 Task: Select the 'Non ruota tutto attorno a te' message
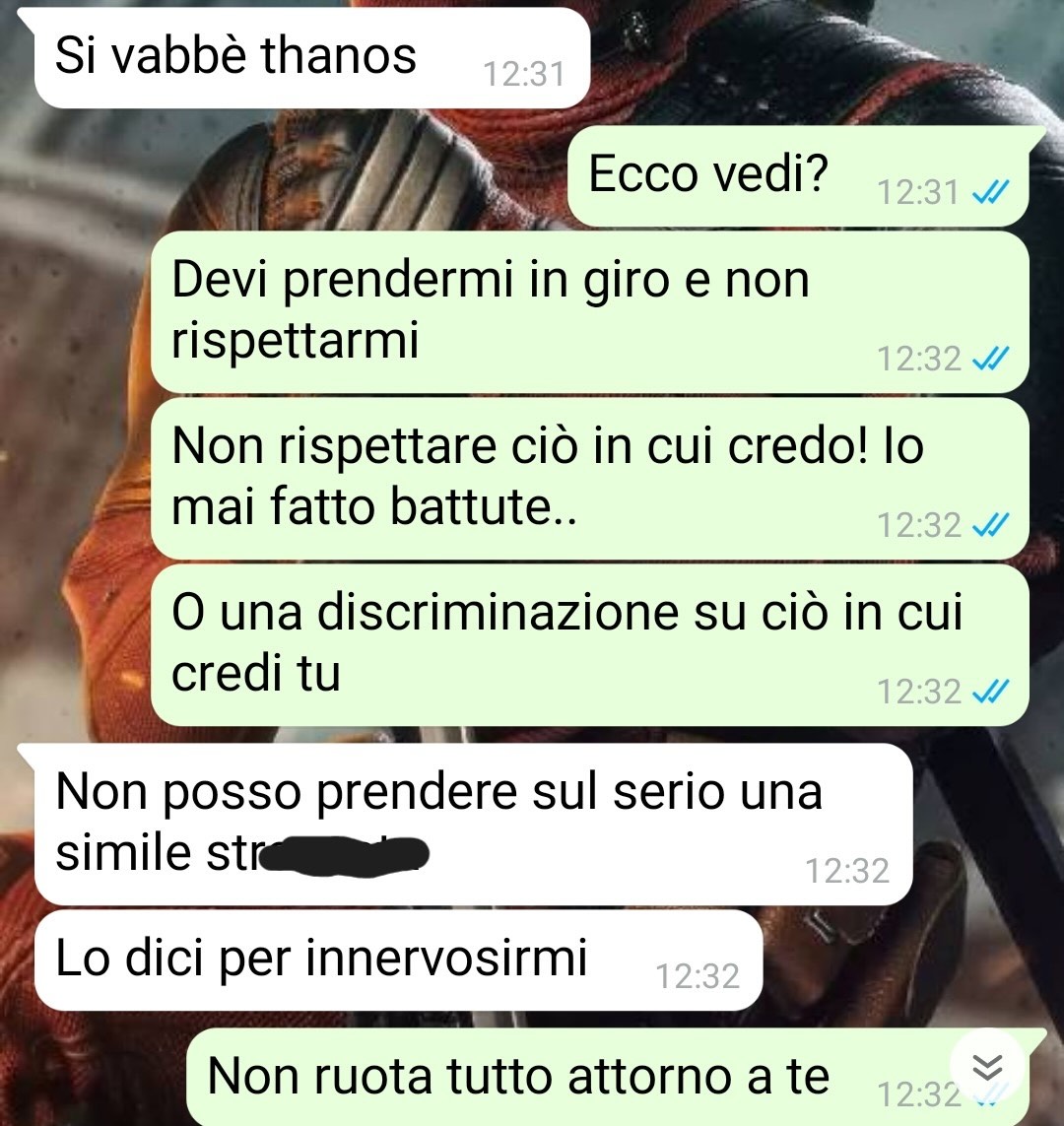click(x=608, y=1077)
